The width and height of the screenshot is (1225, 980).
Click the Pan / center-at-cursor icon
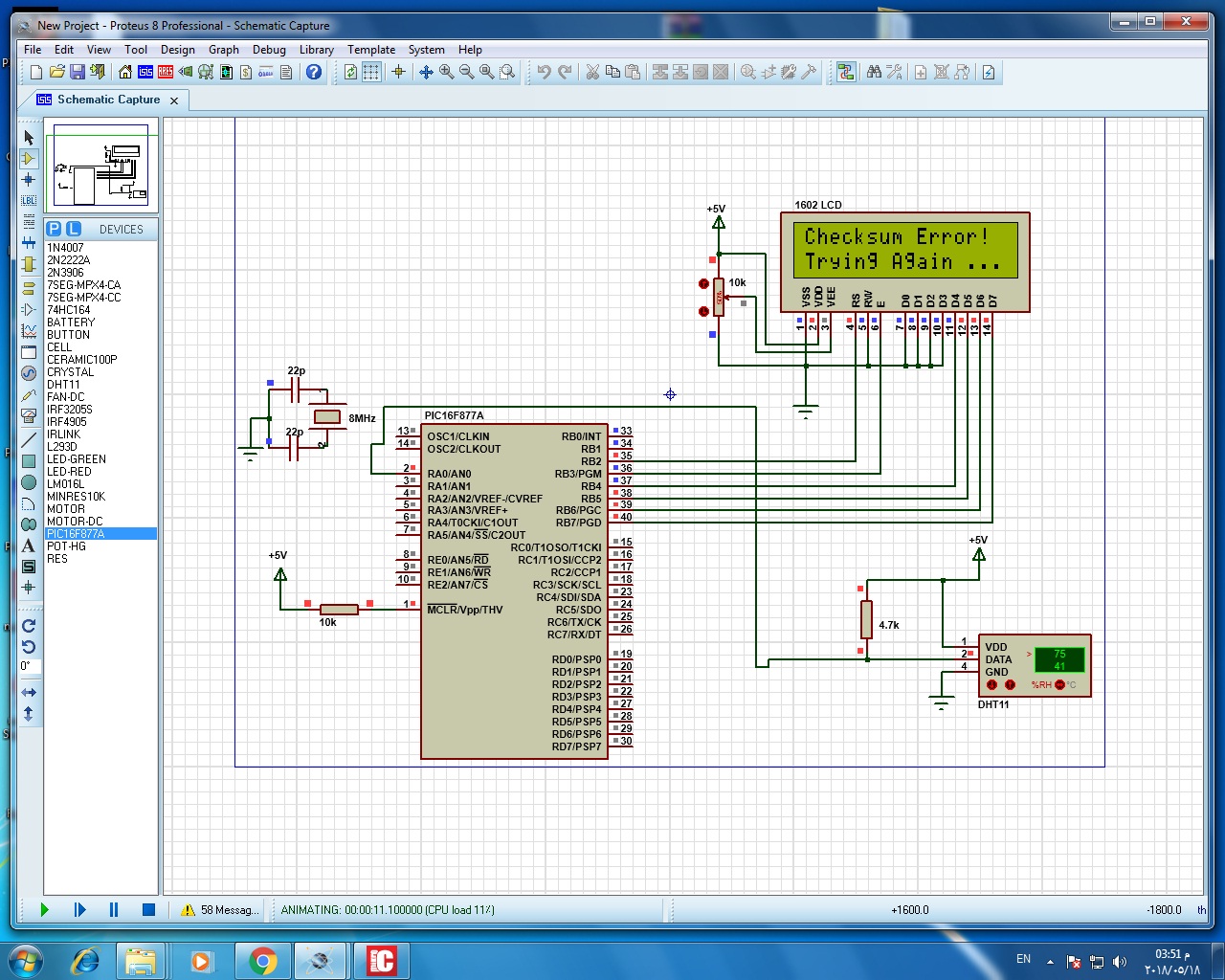(x=427, y=72)
